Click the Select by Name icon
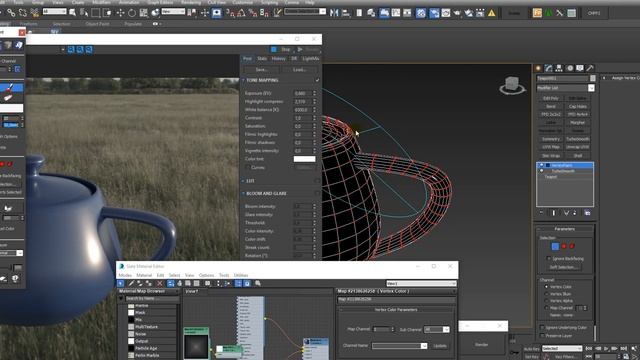The height and width of the screenshot is (360, 640). (84, 13)
